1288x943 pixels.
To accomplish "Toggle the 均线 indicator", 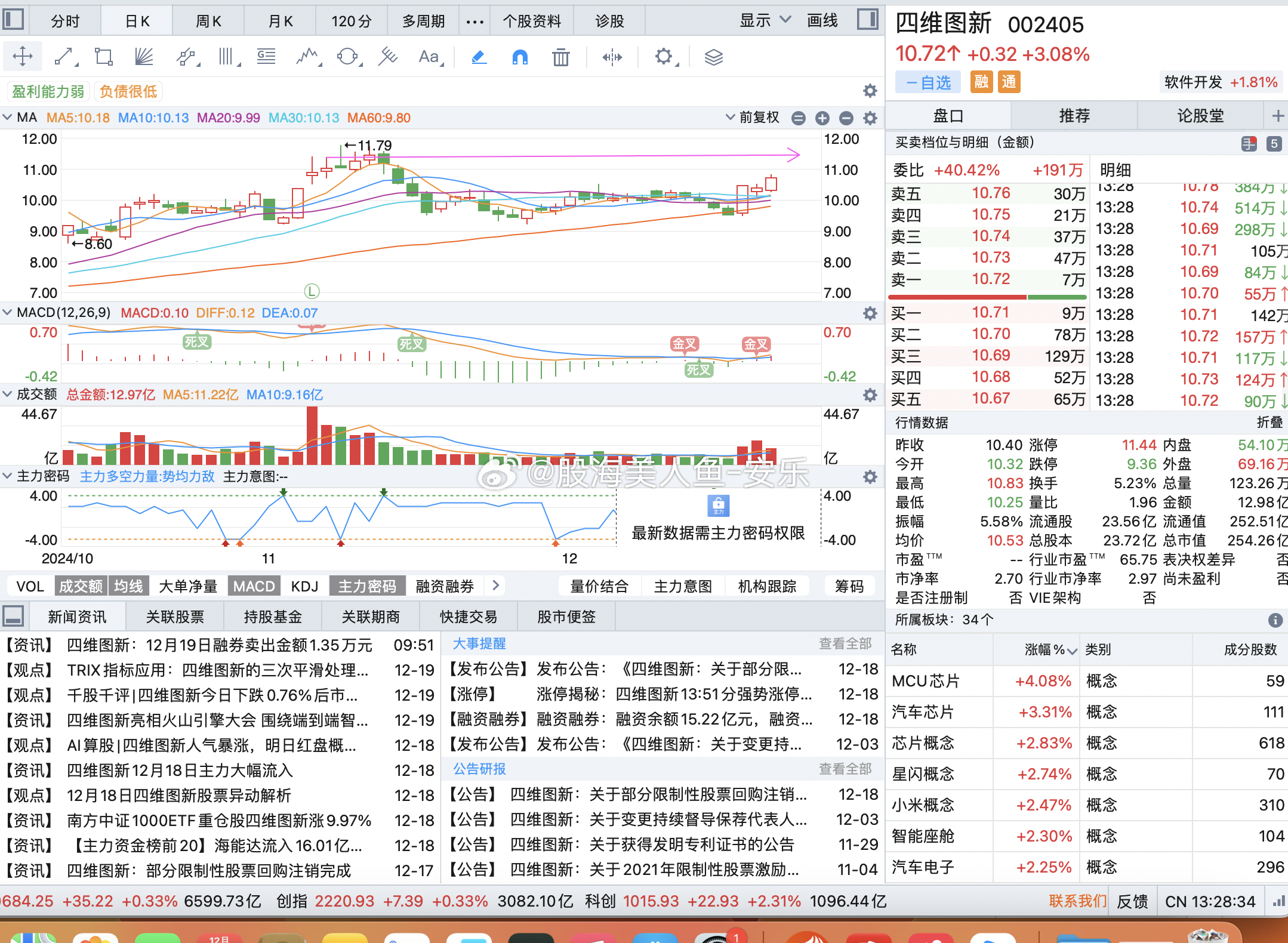I will 129,586.
